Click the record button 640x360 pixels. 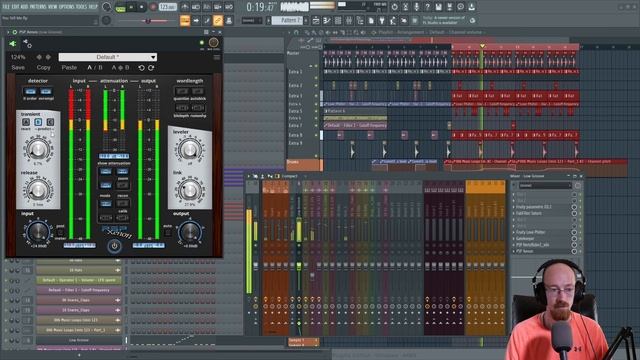pos(153,7)
